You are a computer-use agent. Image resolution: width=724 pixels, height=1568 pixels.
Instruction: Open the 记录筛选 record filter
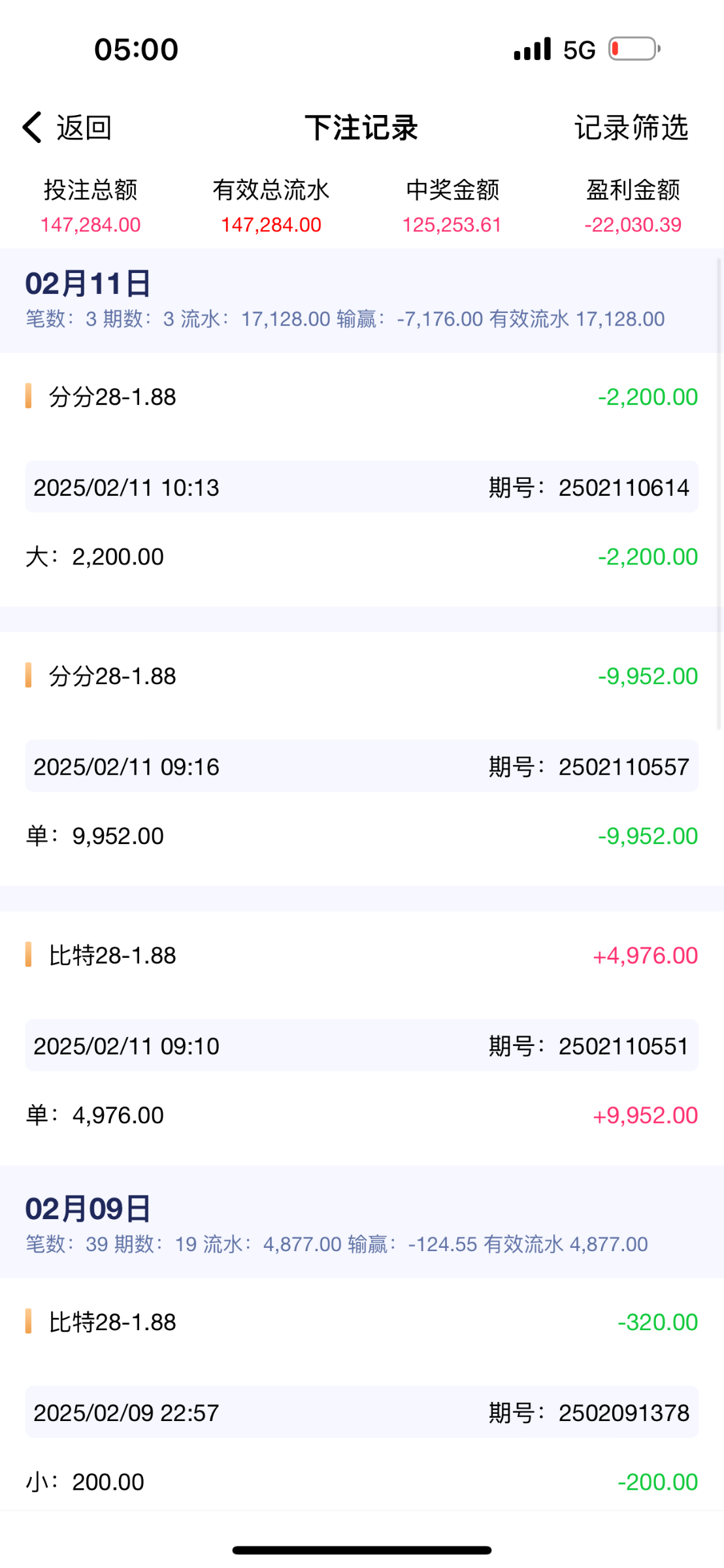[631, 127]
